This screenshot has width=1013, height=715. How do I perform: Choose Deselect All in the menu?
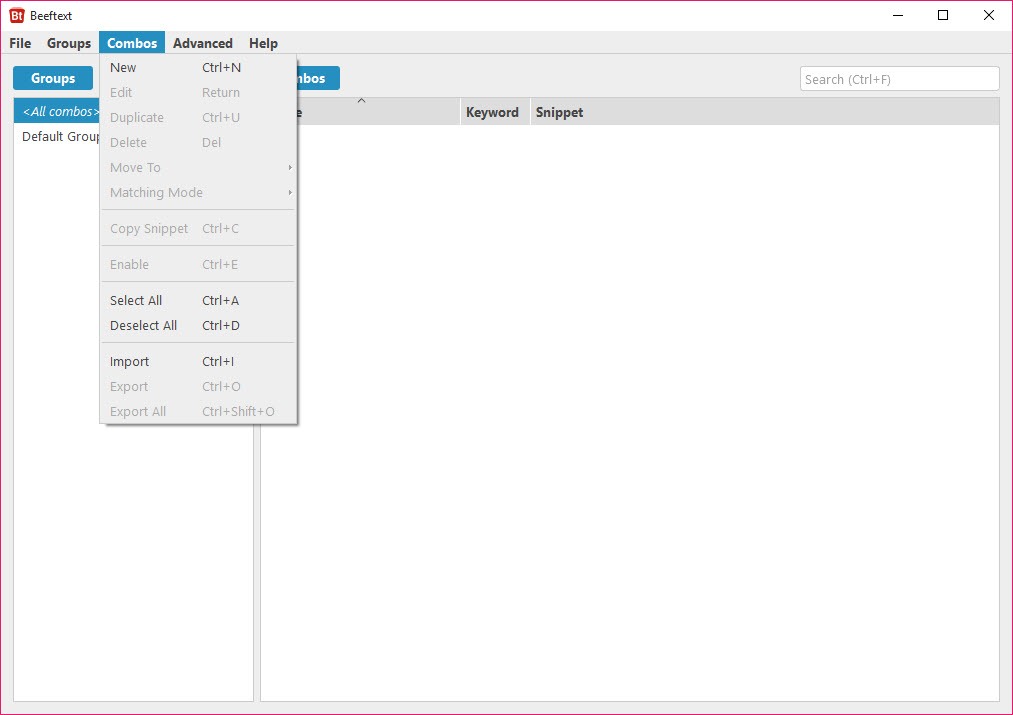coord(198,326)
